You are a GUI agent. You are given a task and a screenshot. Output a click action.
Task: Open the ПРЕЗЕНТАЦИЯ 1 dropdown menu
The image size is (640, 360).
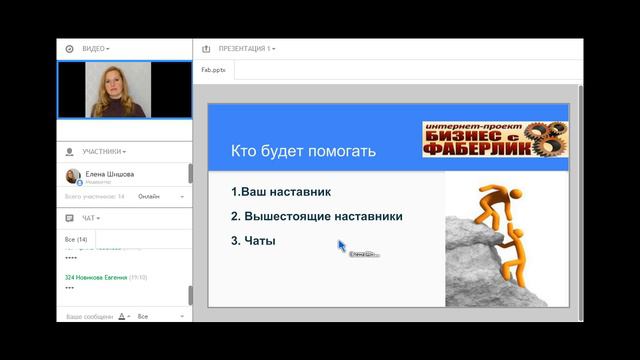[247, 49]
